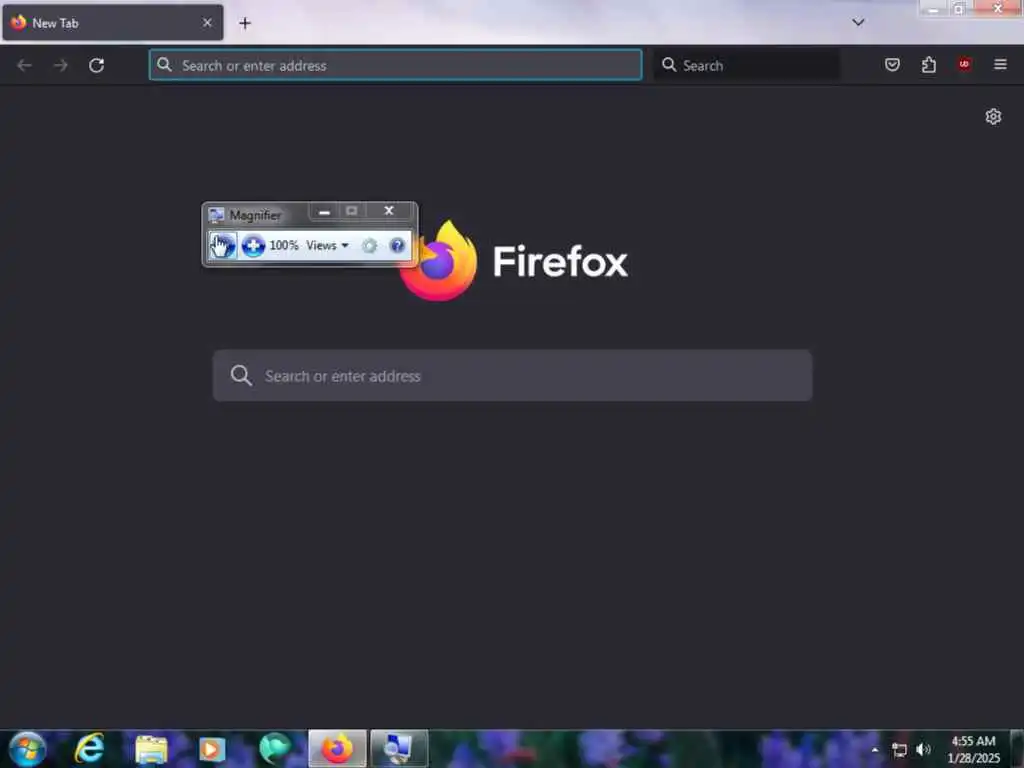Click the address bar search magnifier icon
This screenshot has width=1024, height=768.
[164, 65]
